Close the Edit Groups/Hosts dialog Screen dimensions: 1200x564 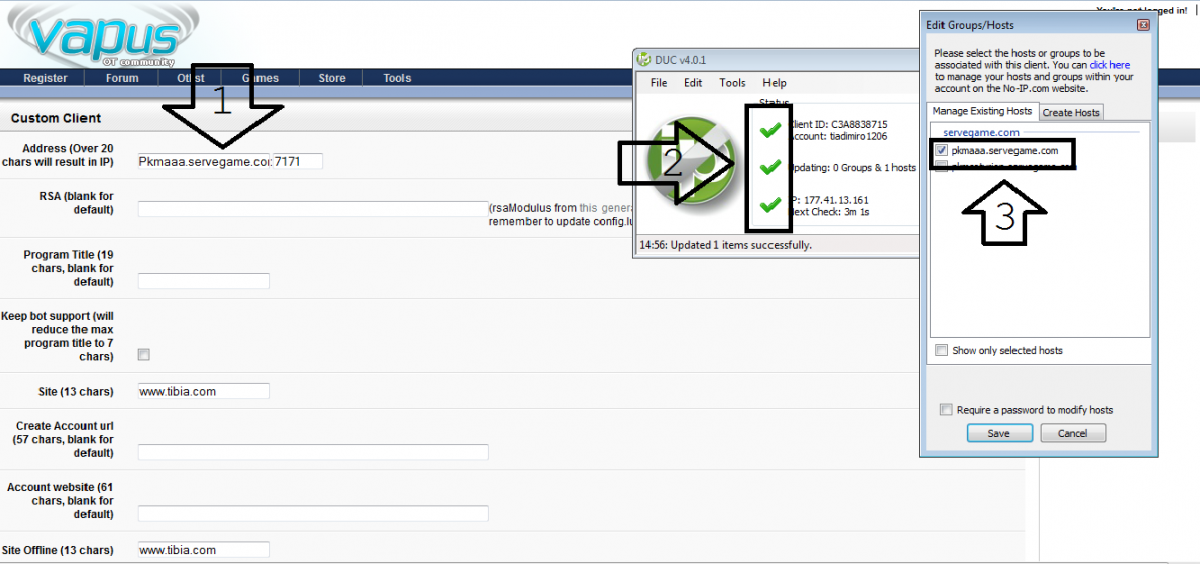pyautogui.click(x=1143, y=24)
